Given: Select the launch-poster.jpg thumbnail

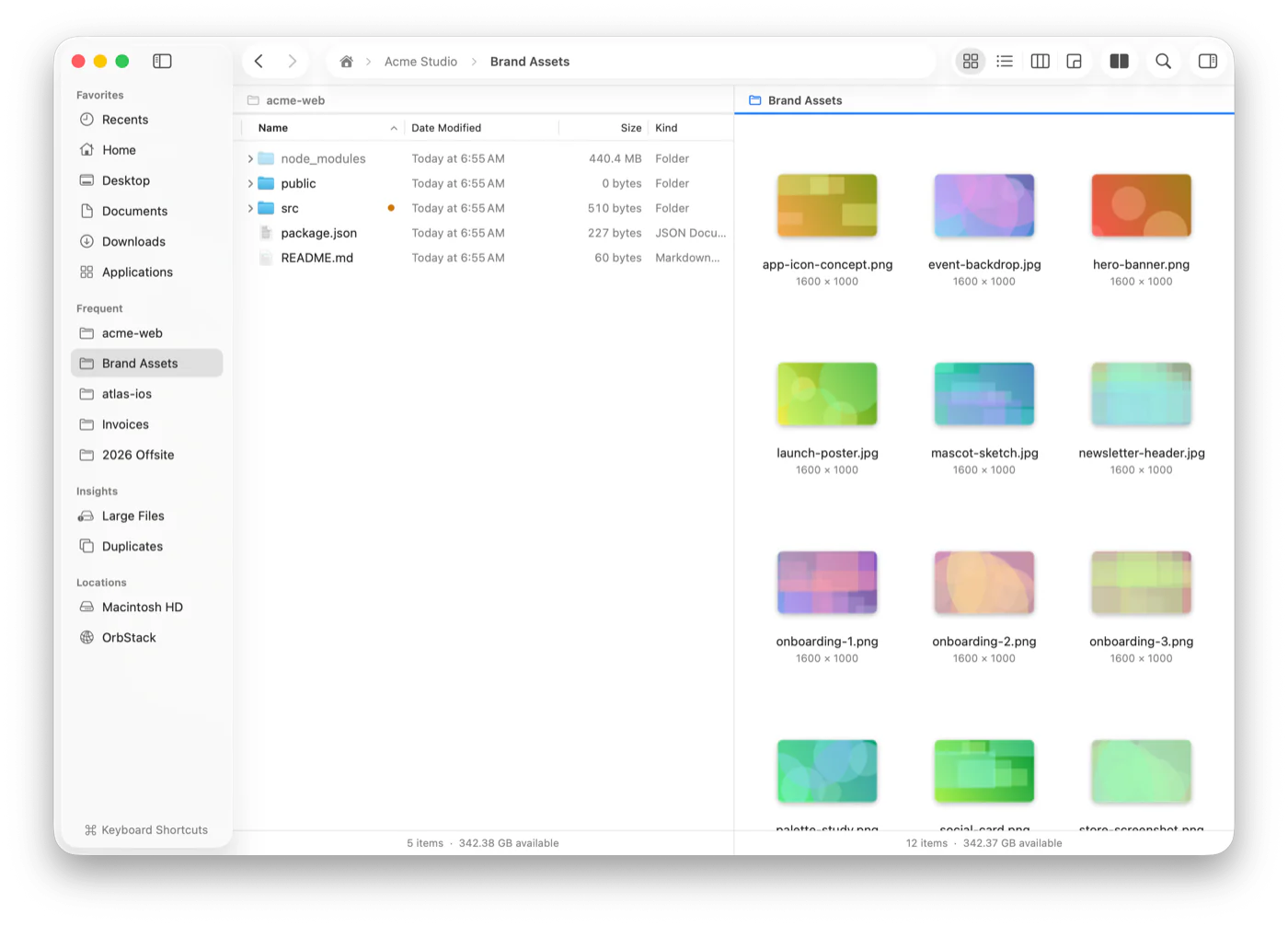Looking at the screenshot, I should [x=827, y=394].
